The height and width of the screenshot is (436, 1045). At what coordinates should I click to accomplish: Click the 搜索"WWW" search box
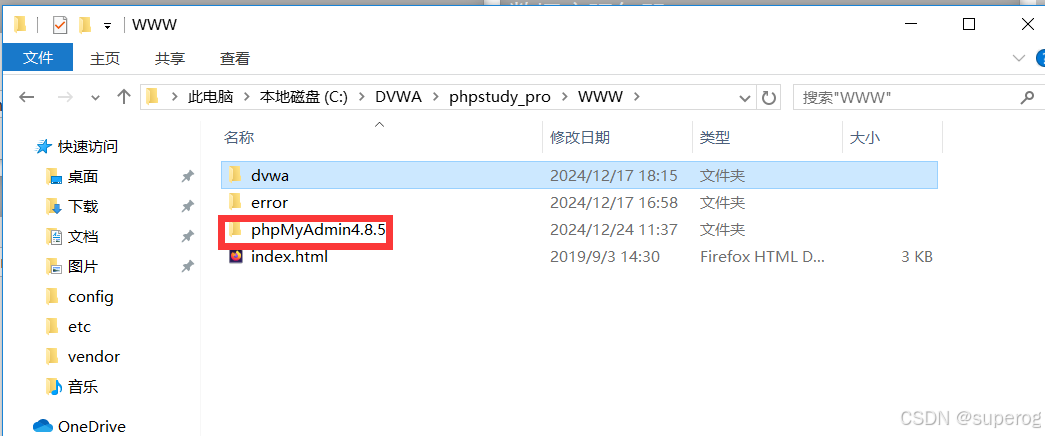coord(906,98)
